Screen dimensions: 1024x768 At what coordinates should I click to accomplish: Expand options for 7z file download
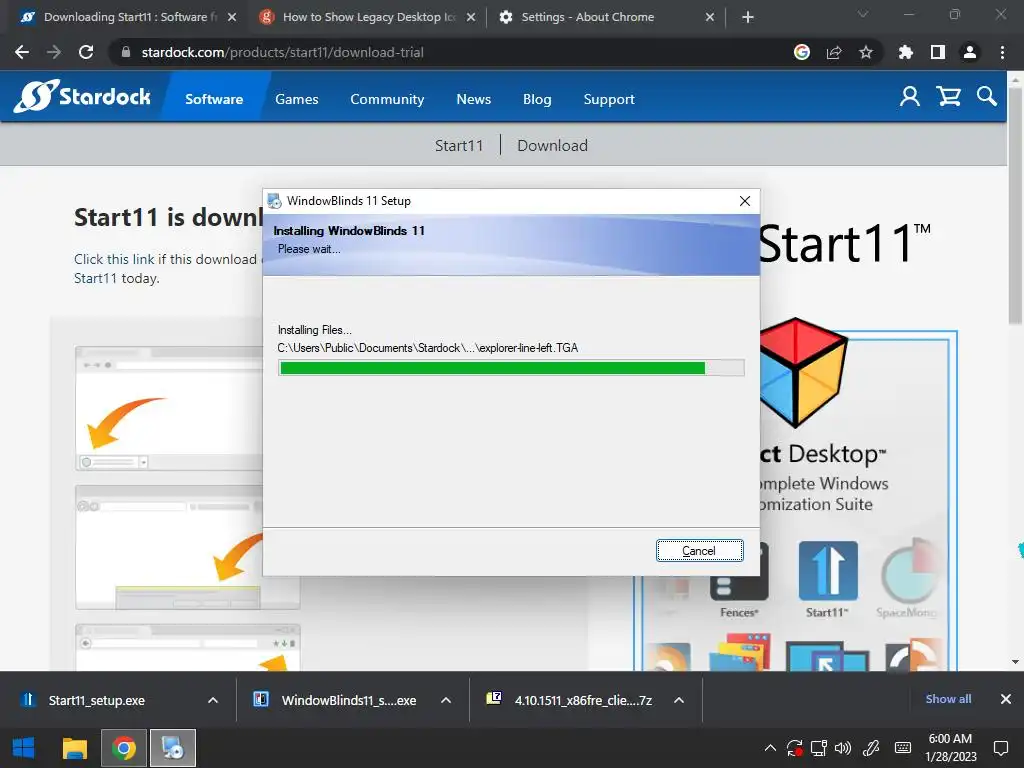point(679,700)
